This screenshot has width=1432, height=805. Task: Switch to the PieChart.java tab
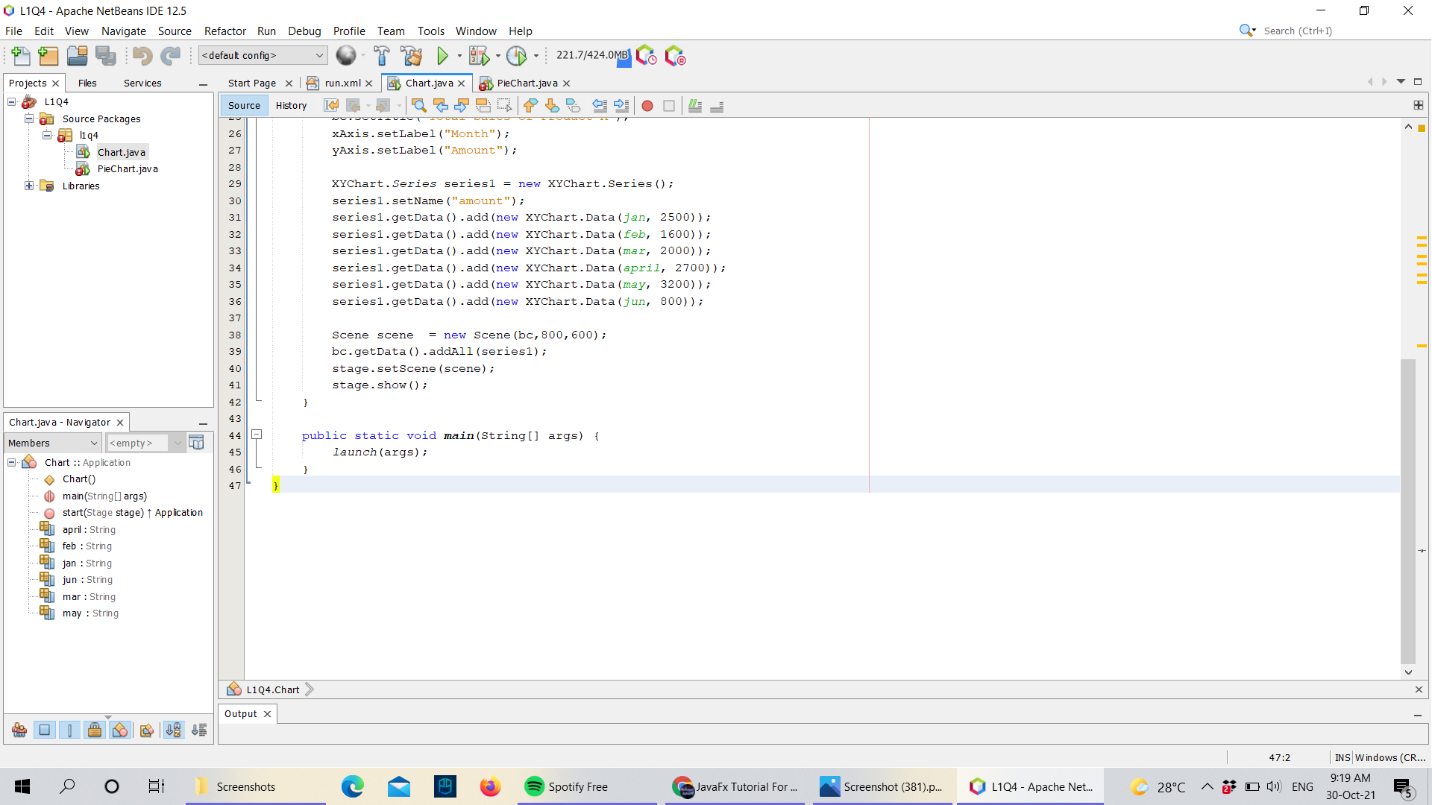[x=527, y=83]
